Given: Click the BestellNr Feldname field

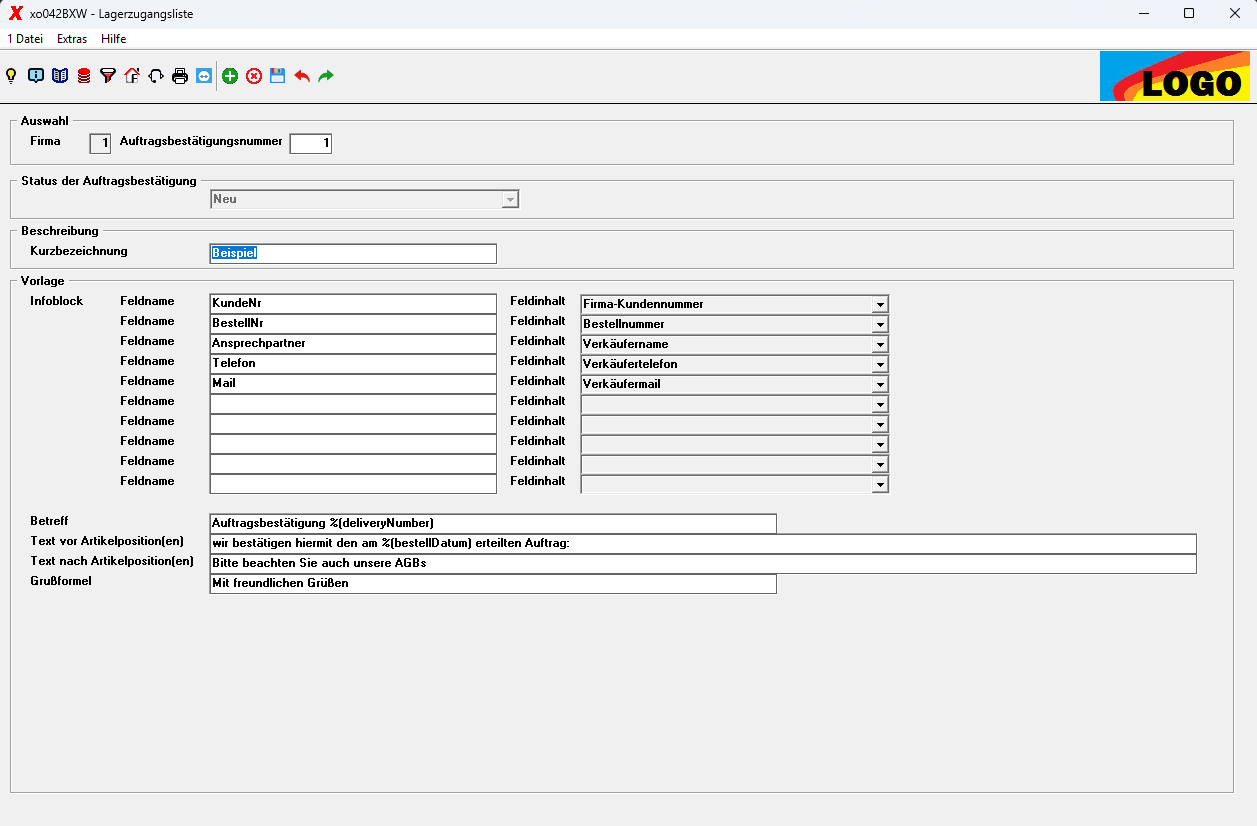Looking at the screenshot, I should 353,324.
